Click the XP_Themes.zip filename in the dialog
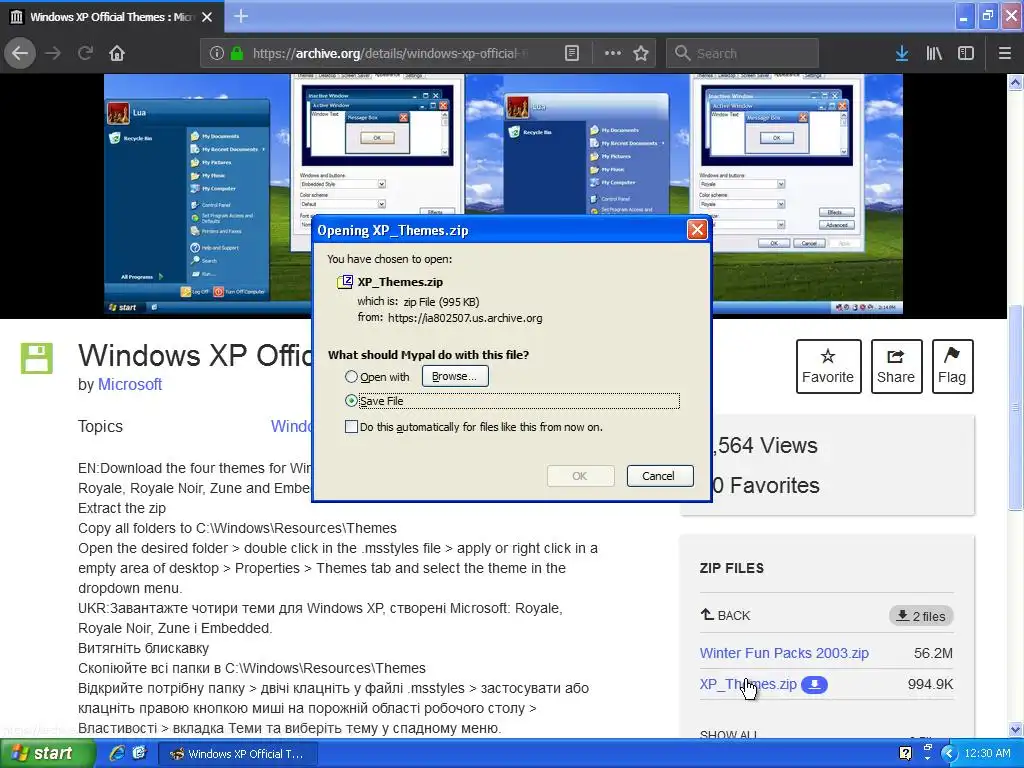 (x=400, y=282)
